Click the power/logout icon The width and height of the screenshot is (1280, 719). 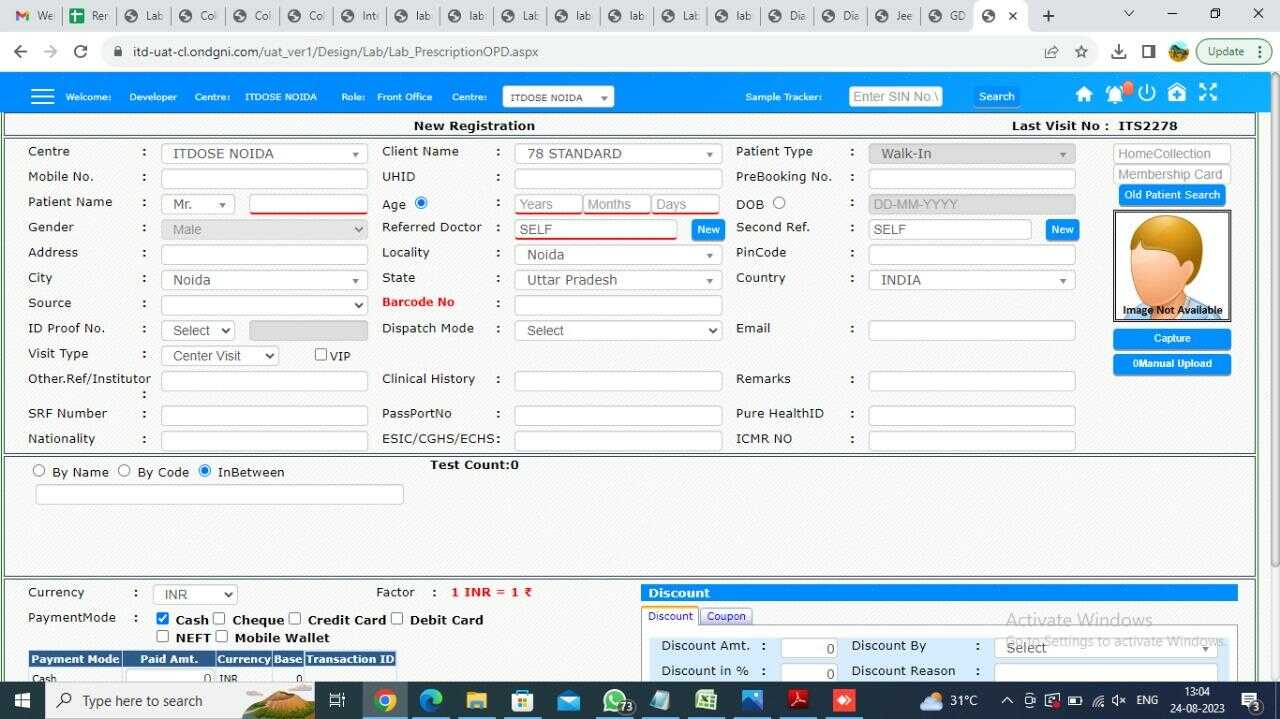pos(1146,92)
